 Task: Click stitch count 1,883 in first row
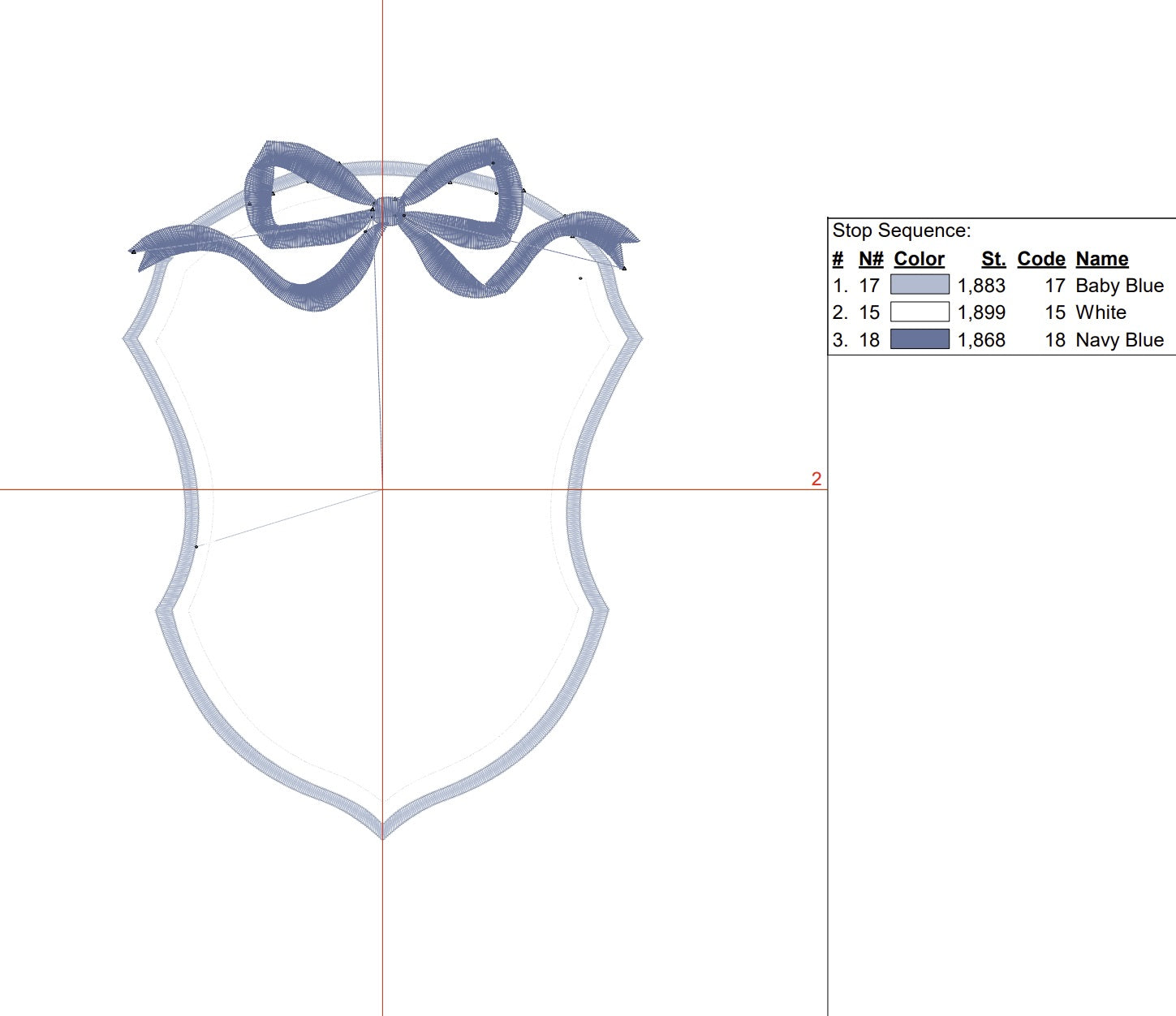pos(981,286)
